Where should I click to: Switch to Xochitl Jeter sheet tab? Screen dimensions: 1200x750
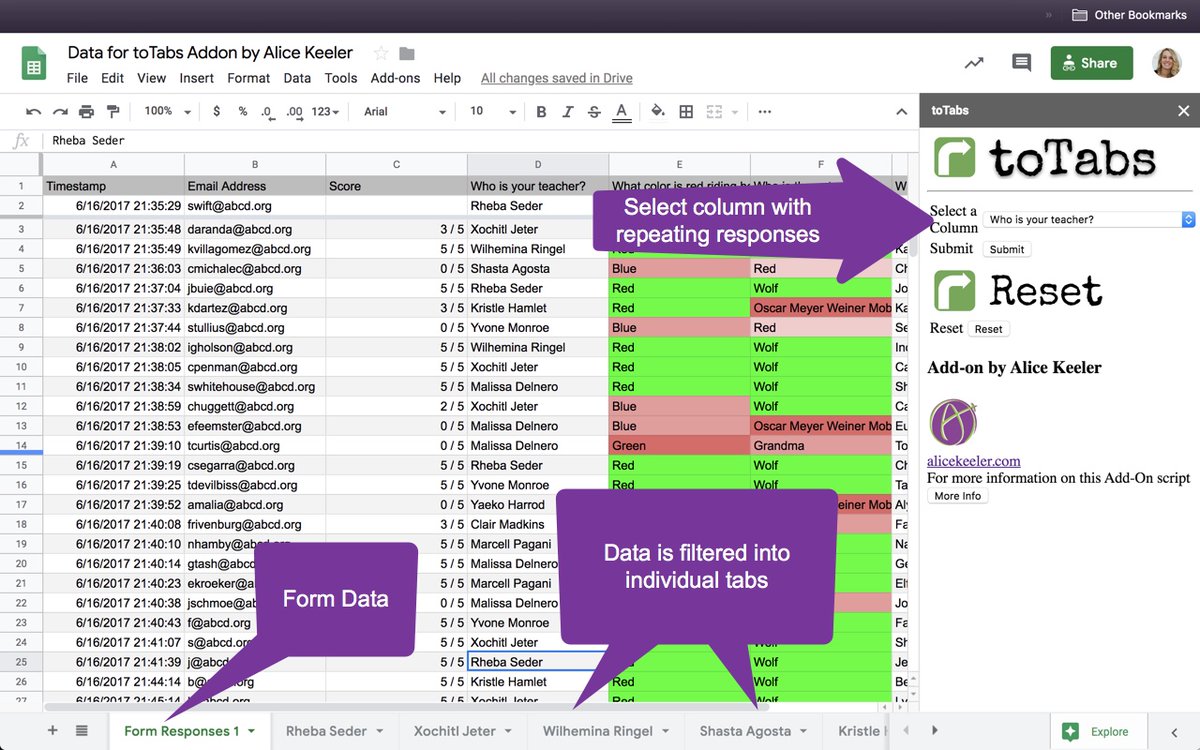pos(461,731)
